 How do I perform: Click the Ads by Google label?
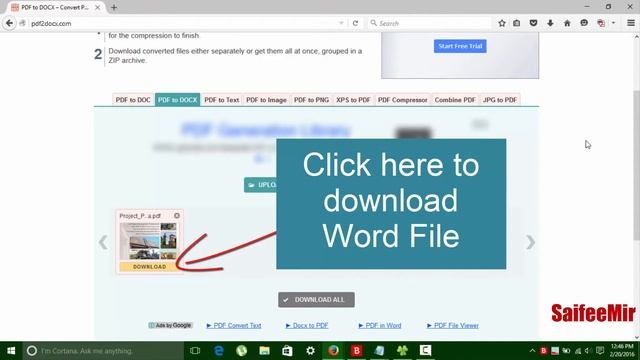coord(170,325)
